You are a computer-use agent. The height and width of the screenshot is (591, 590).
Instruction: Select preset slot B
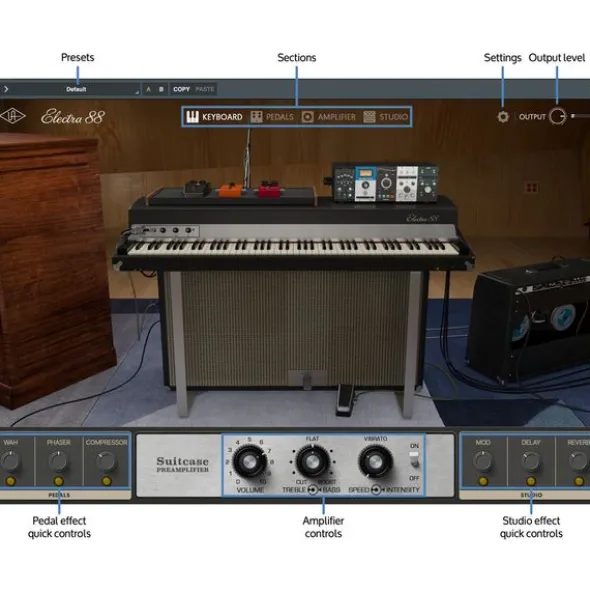point(161,89)
